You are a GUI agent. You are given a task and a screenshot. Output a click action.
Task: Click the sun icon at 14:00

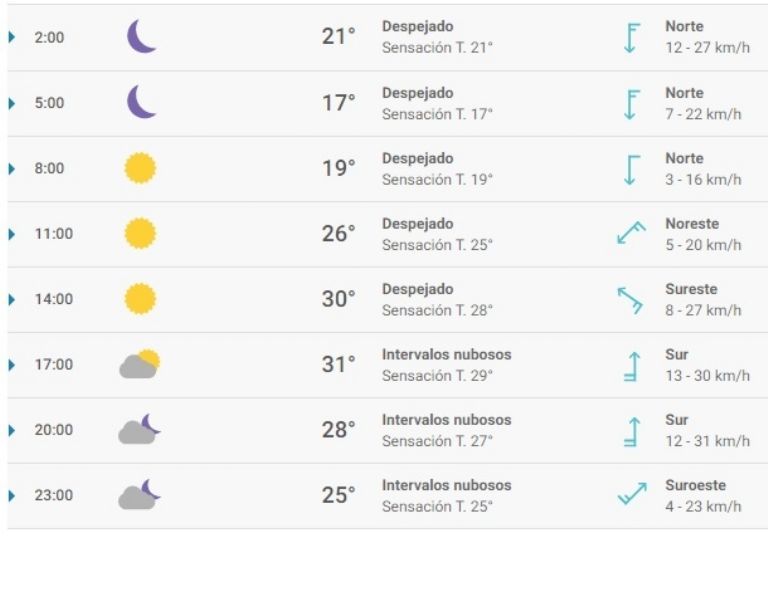tap(140, 299)
